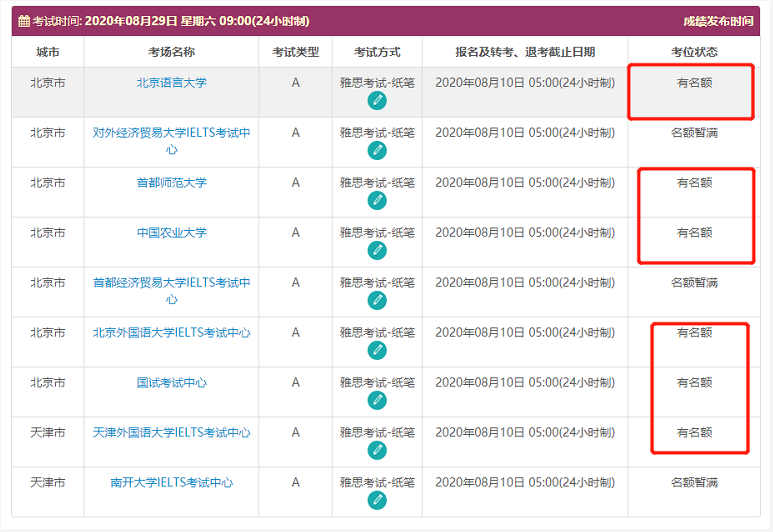The height and width of the screenshot is (532, 773).
Task: Click 报名及转考、退考截止日期 column header
Action: click(x=525, y=52)
